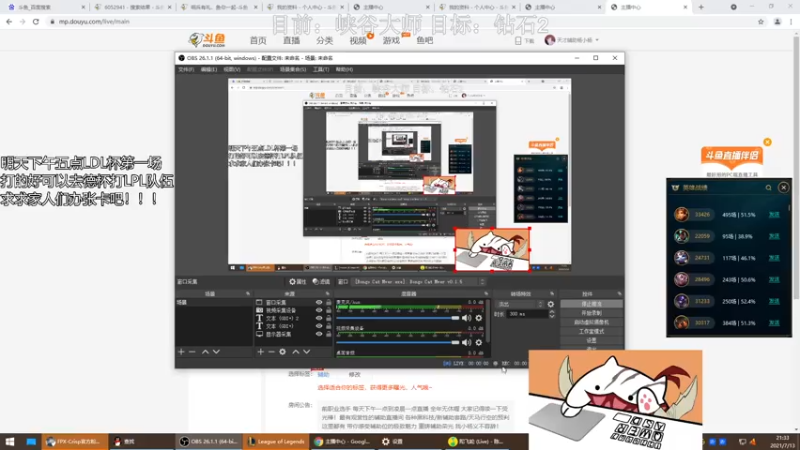Toggle visibility of 视频采集设备 source

319,310
